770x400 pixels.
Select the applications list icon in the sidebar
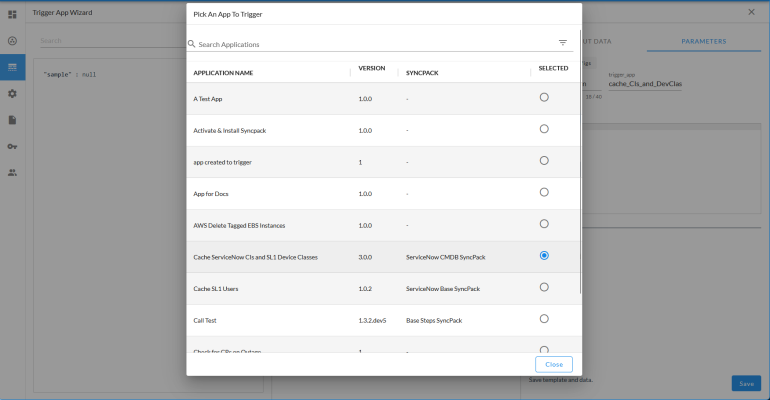12,67
